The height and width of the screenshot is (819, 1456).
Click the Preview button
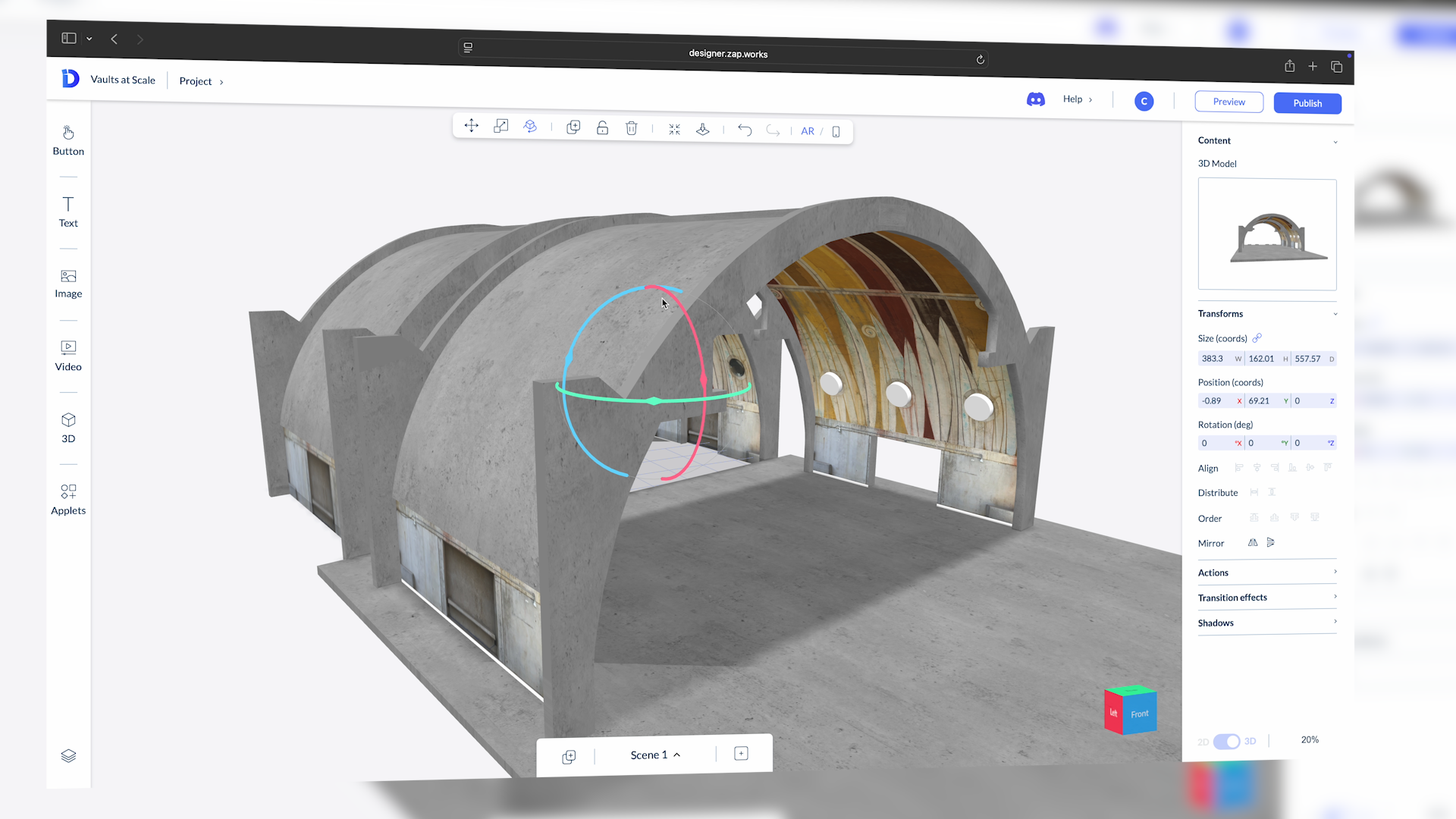(1228, 102)
